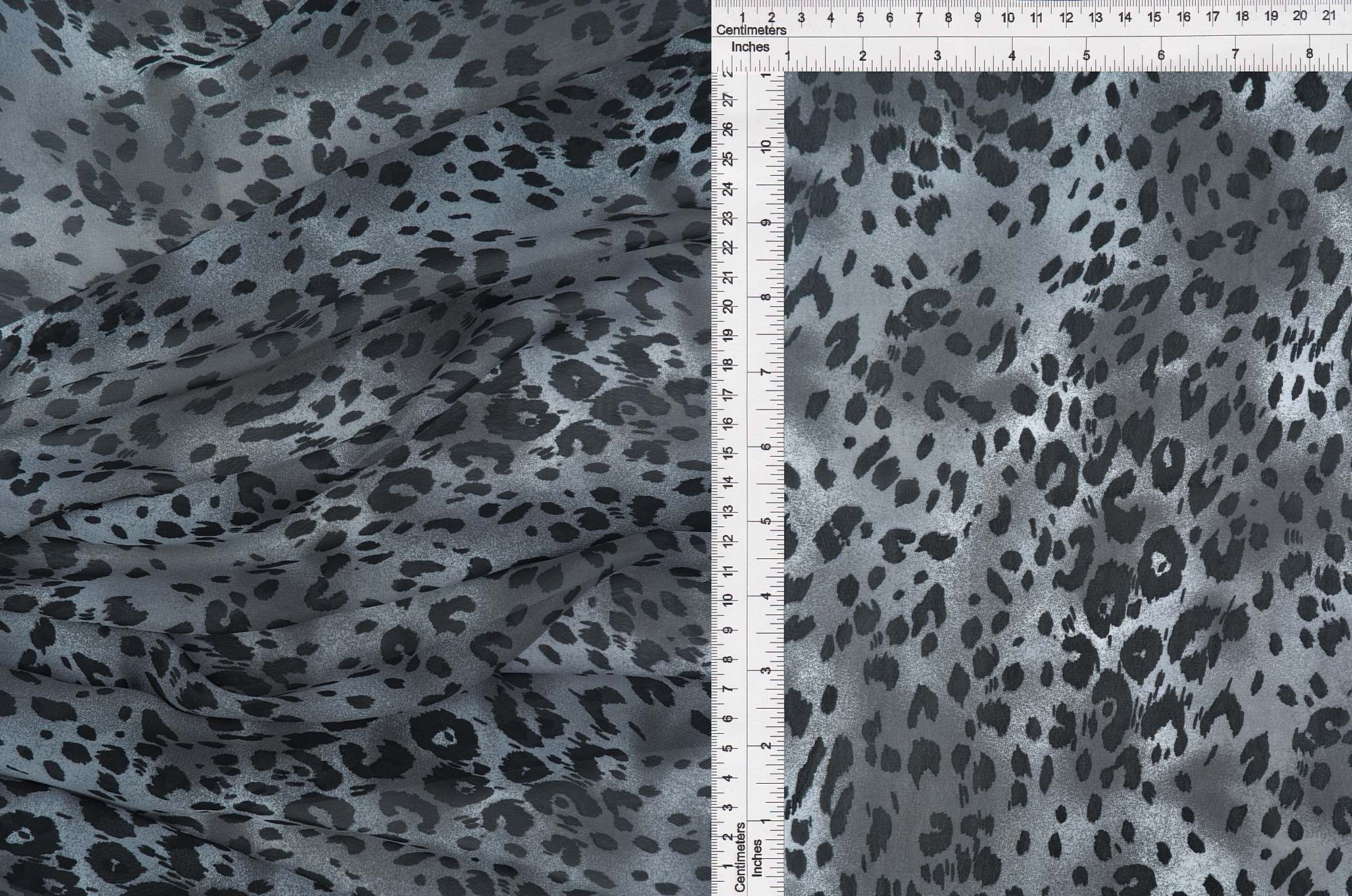Click the number 27 on the vertical centimeter ruler

728,100
